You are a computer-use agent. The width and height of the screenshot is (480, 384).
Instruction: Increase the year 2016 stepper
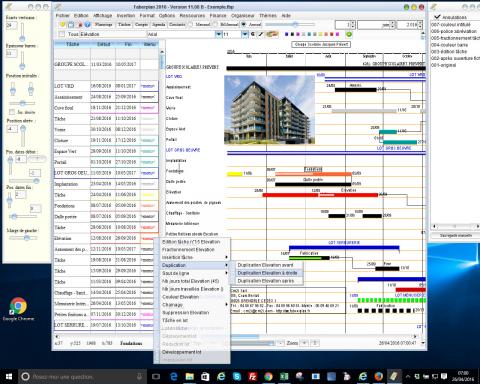(x=420, y=23)
